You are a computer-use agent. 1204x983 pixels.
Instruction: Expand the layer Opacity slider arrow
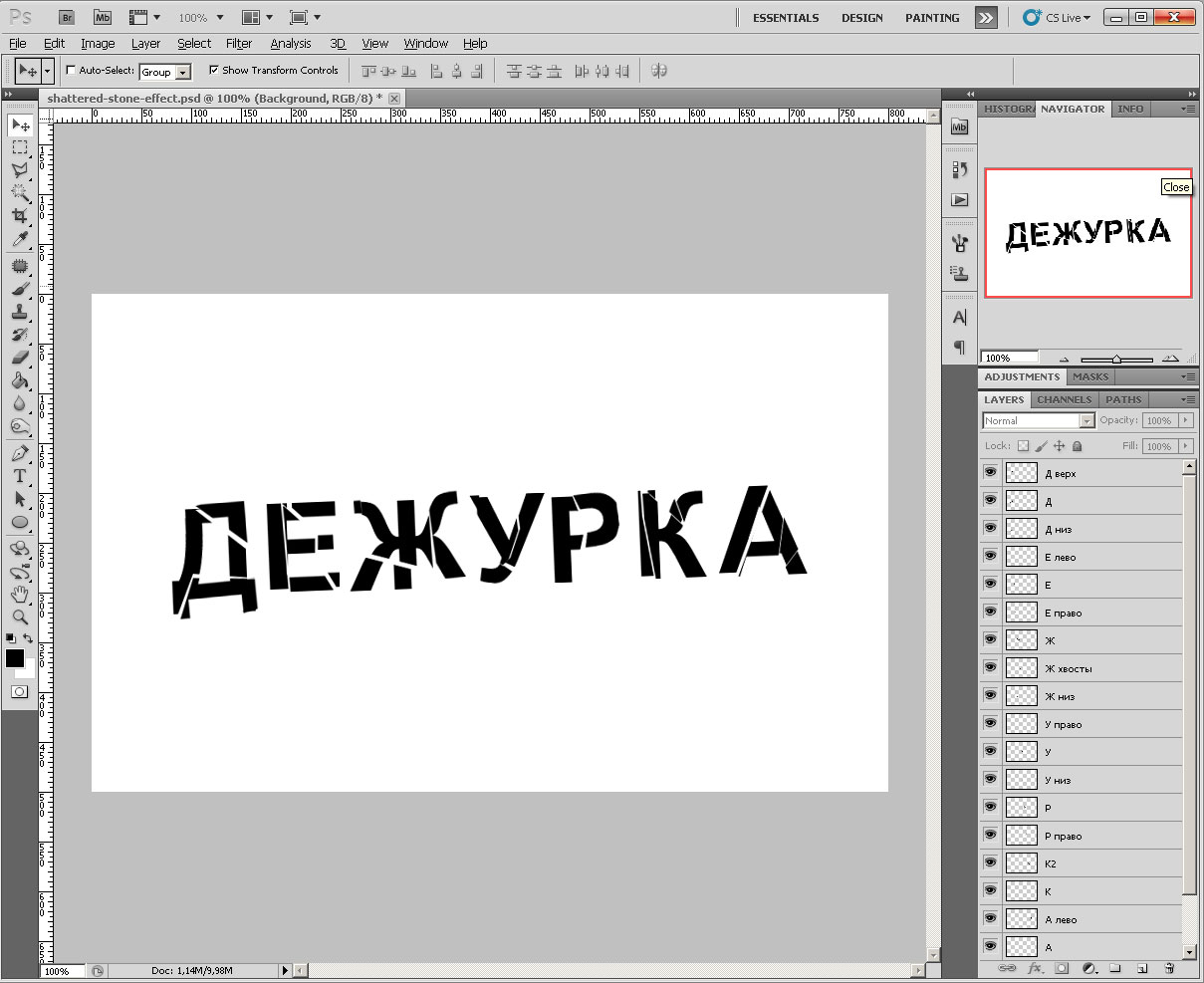[x=1185, y=421]
